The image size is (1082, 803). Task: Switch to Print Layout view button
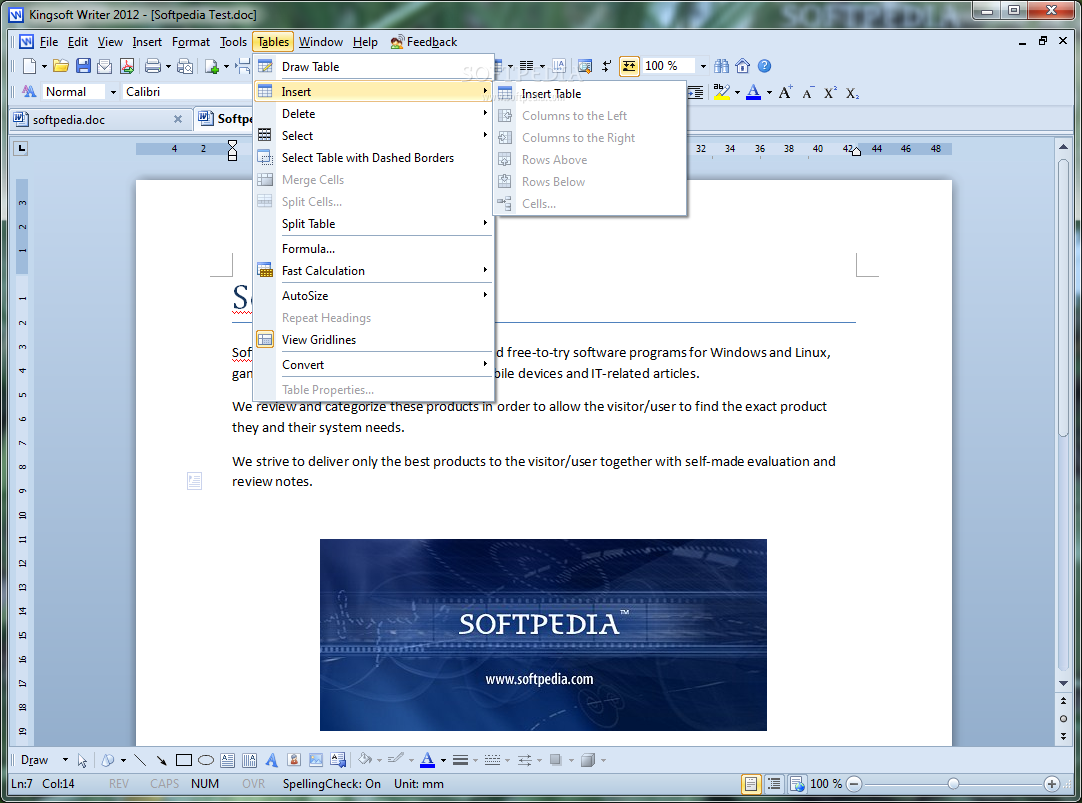pos(751,784)
